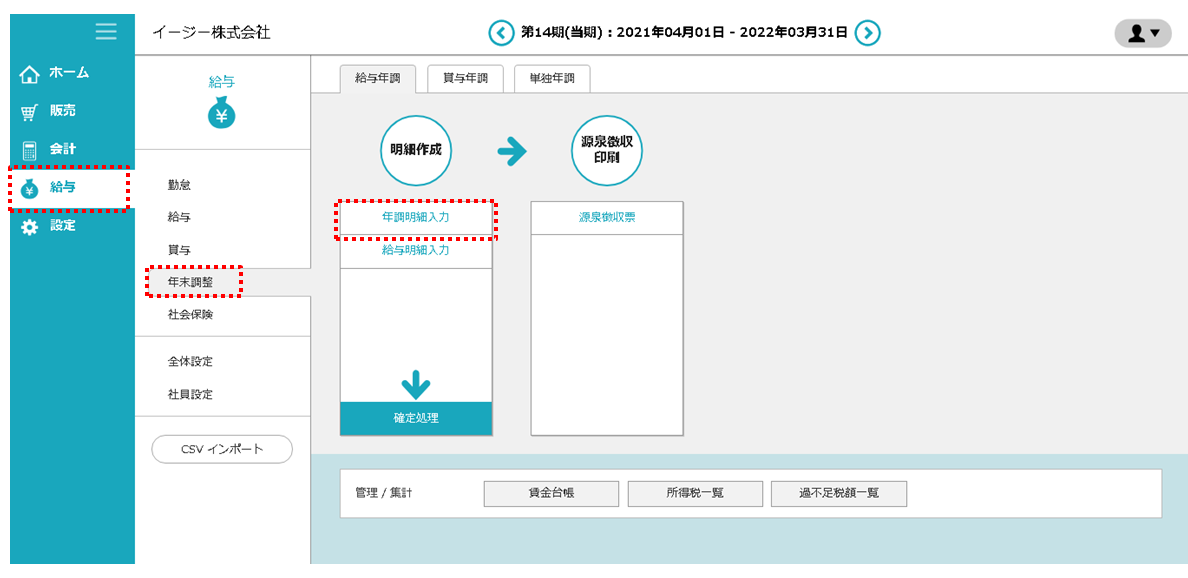The height and width of the screenshot is (578, 1188).
Task: Click the 給与 money bag sidebar icon
Action: [30, 188]
